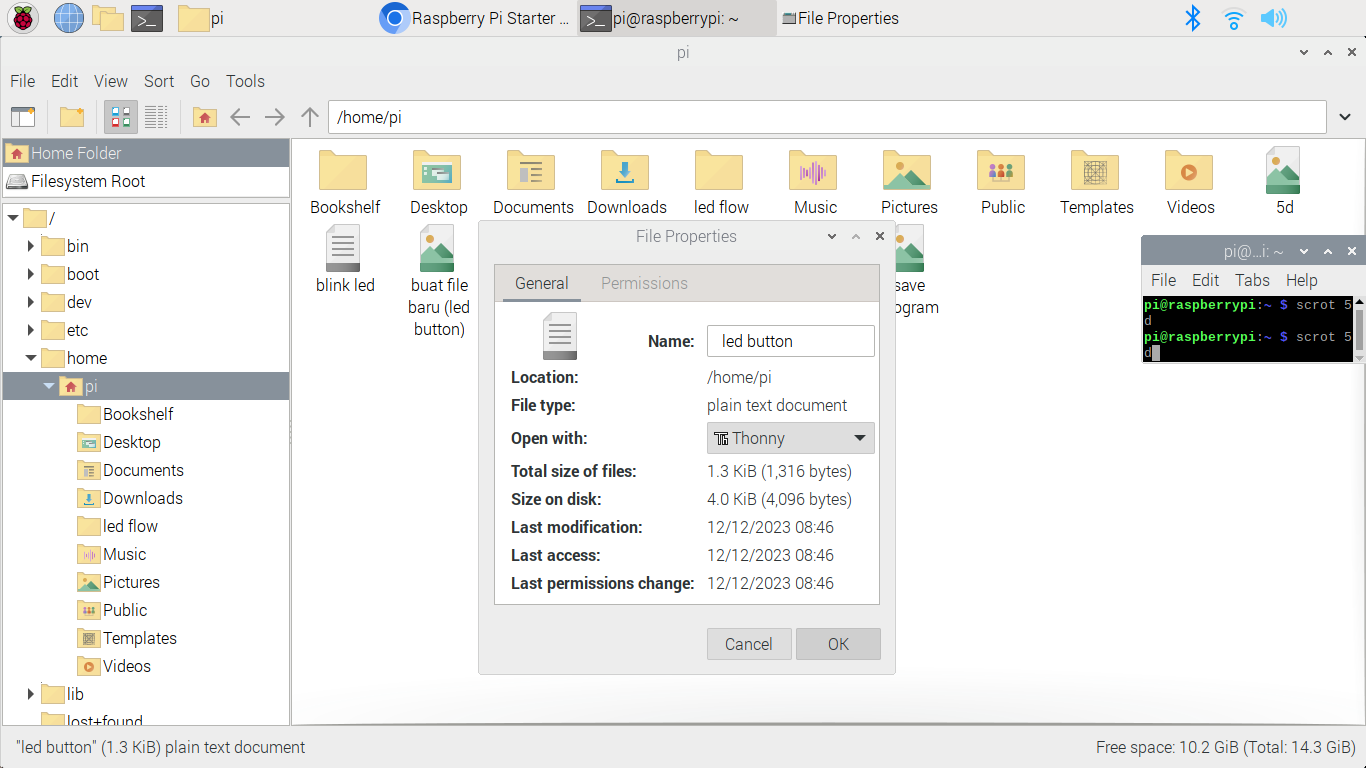Viewport: 1366px width, 768px height.
Task: Collapse the root / tree node
Action: (x=13, y=218)
